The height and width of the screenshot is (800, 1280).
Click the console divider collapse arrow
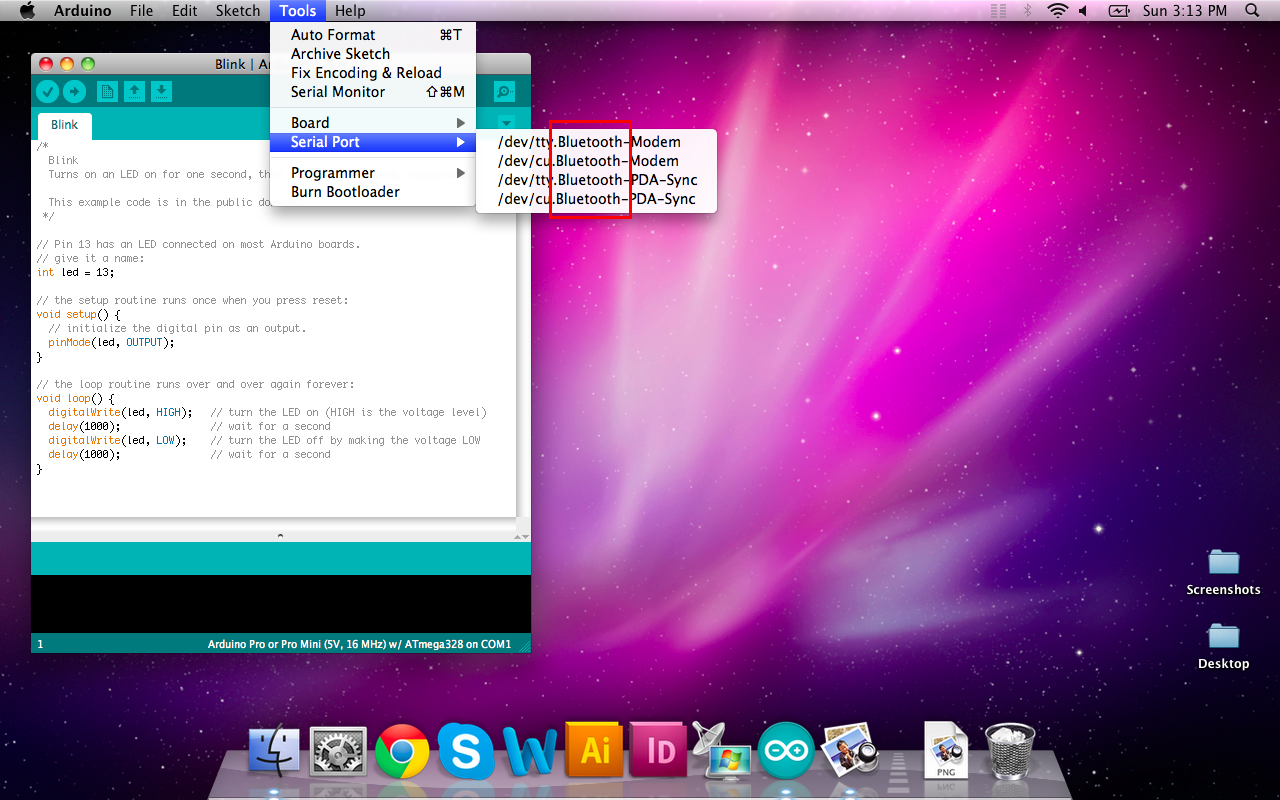coord(280,536)
